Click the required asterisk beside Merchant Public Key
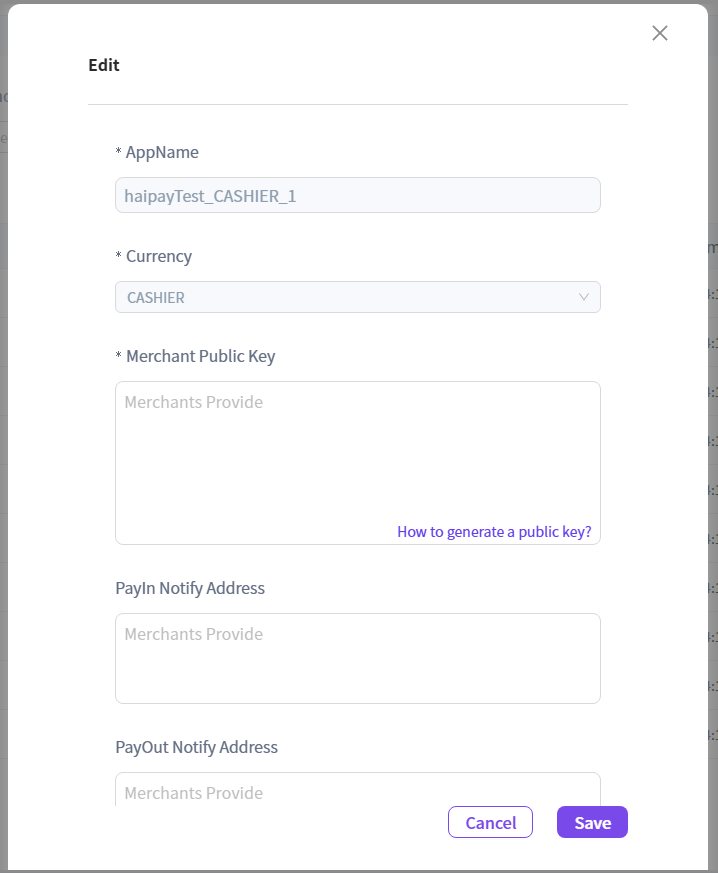Viewport: 718px width, 873px height. coord(118,358)
